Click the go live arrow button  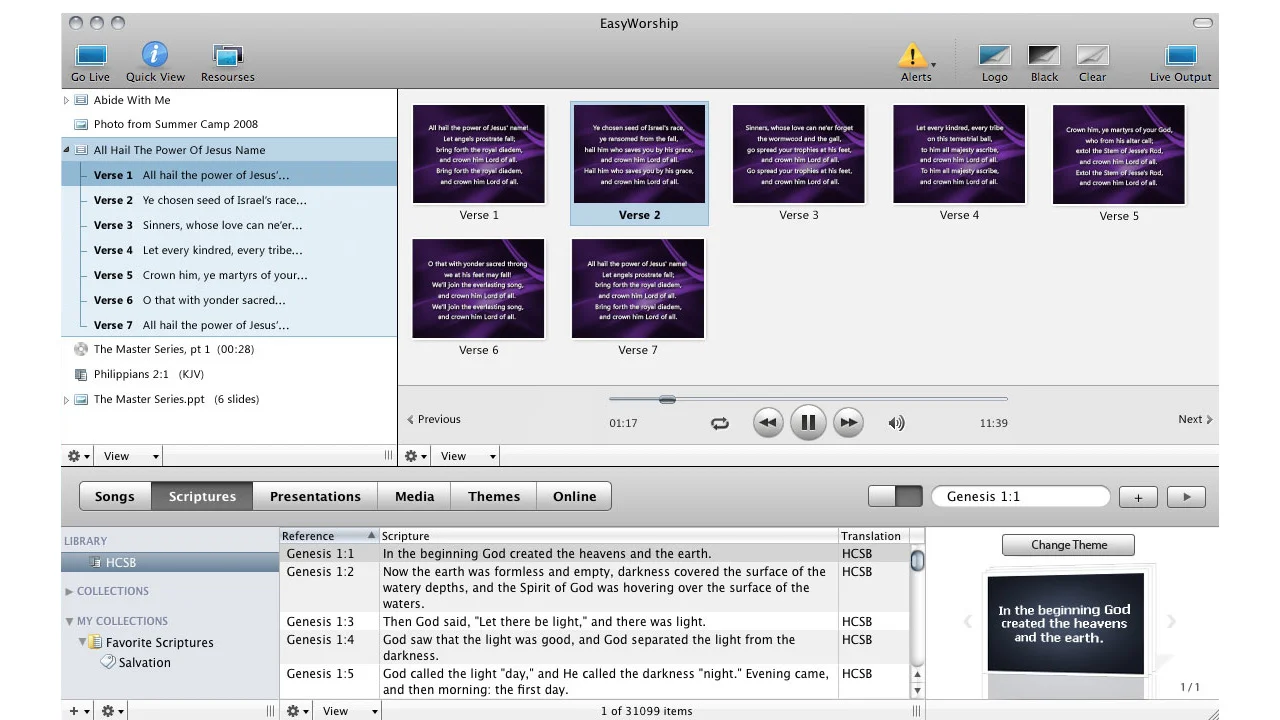tap(1186, 497)
